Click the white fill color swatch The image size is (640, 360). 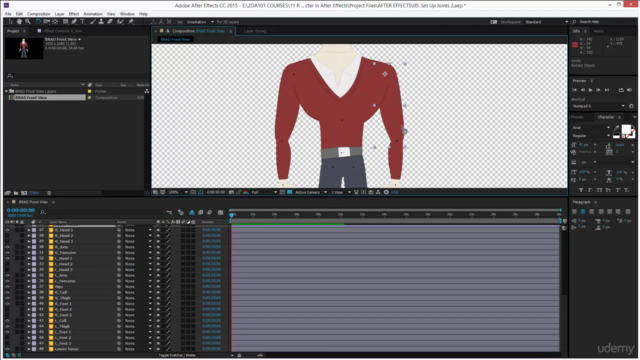(626, 130)
